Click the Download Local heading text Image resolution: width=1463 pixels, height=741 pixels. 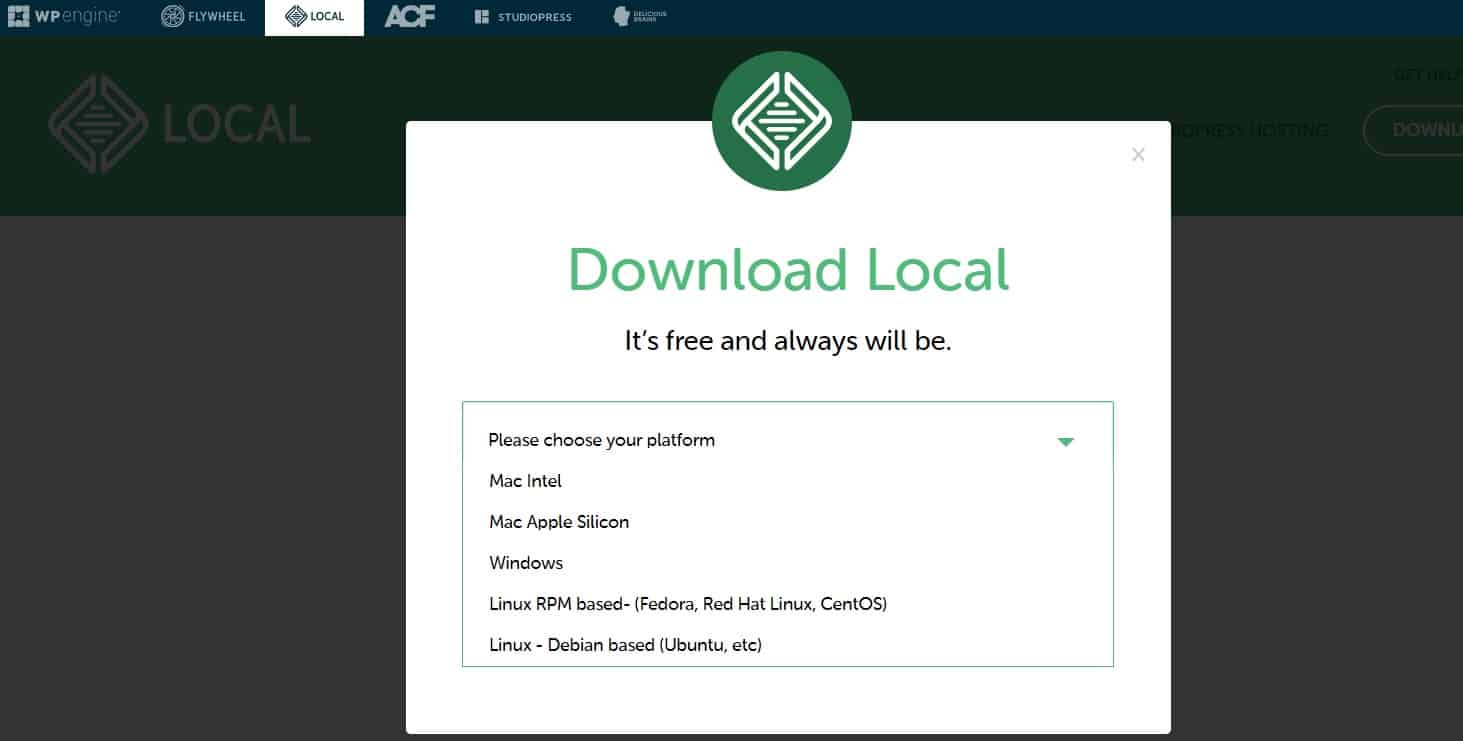coord(788,269)
